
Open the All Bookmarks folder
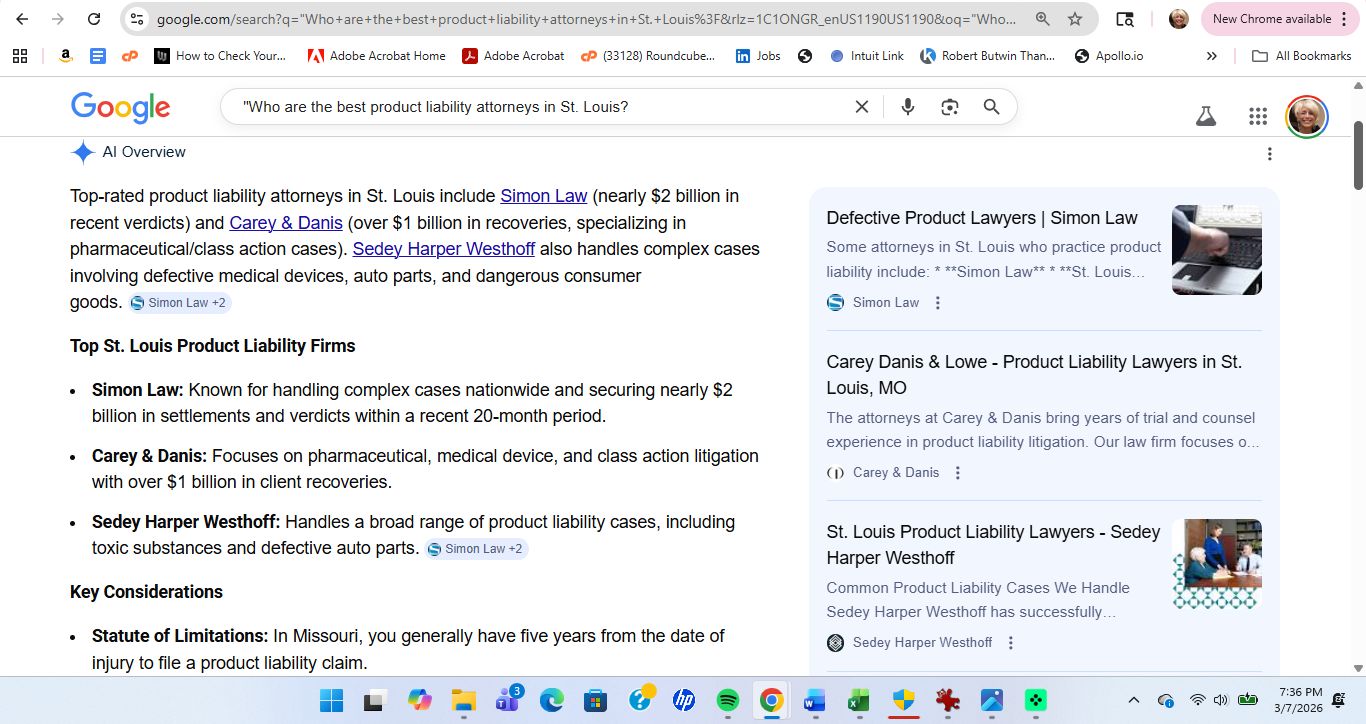1302,56
